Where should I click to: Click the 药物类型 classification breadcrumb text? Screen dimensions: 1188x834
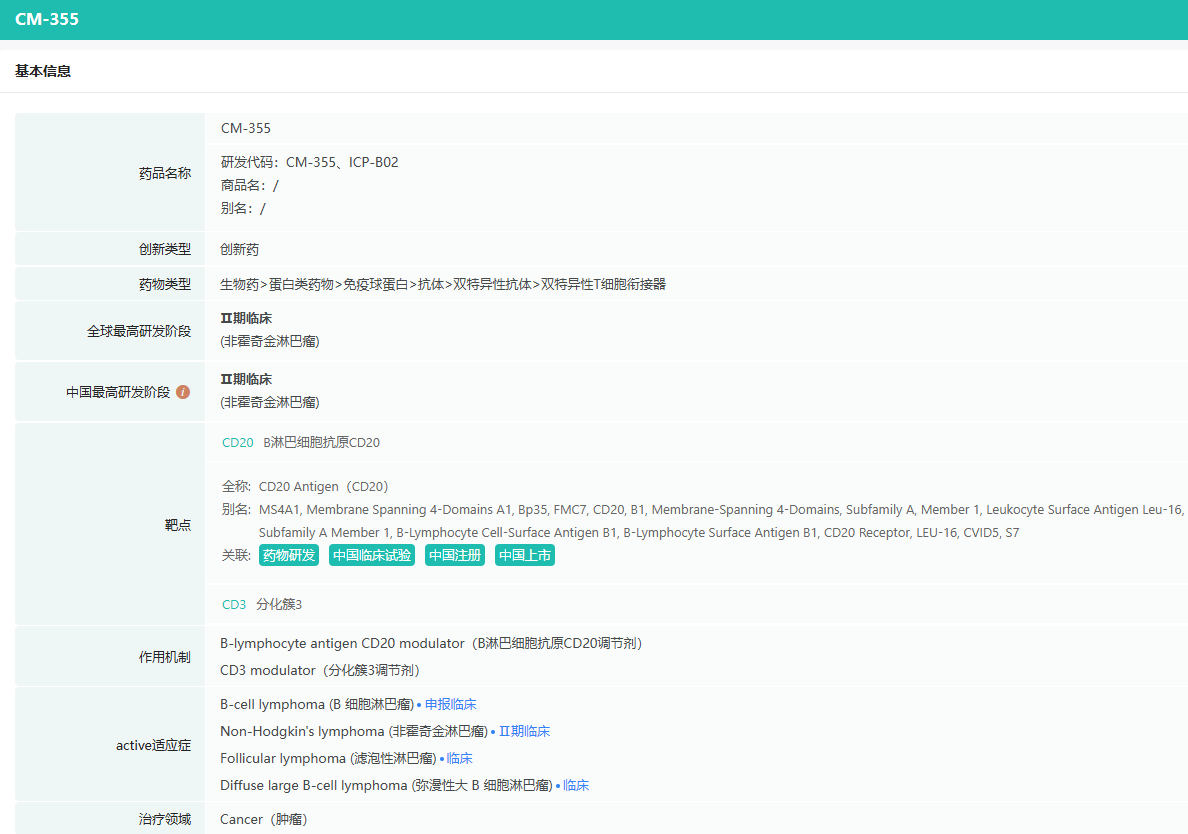click(x=442, y=284)
